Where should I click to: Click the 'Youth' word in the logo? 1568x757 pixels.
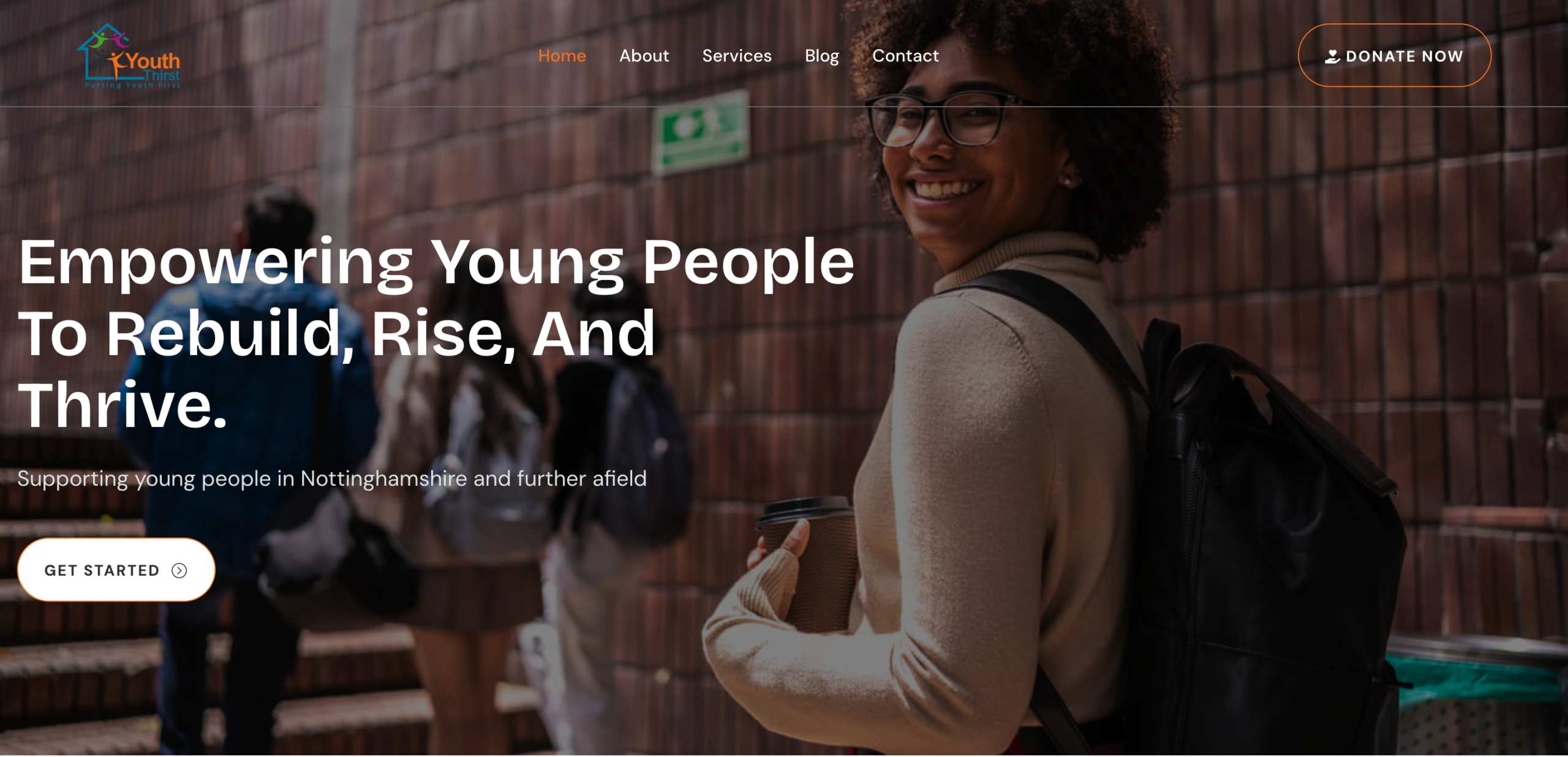153,61
